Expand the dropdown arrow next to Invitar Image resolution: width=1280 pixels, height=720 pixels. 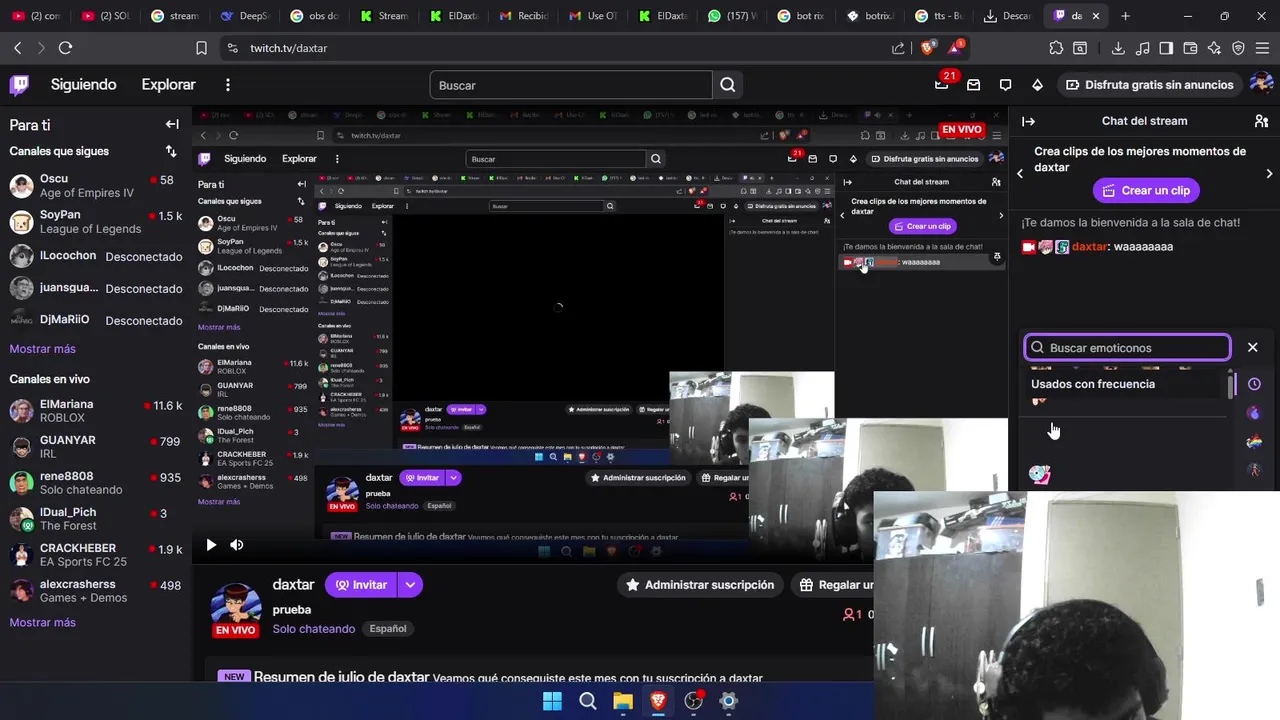pyautogui.click(x=410, y=585)
